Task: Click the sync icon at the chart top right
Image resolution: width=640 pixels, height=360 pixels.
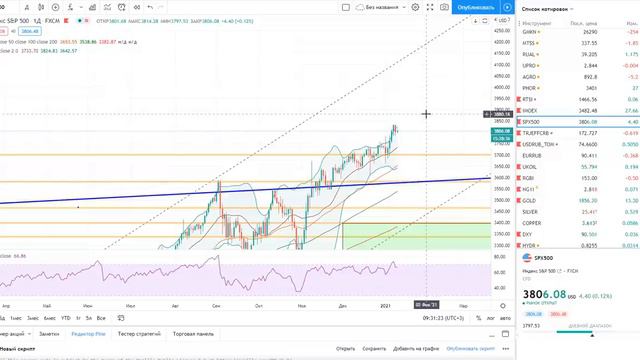Action: point(484,21)
